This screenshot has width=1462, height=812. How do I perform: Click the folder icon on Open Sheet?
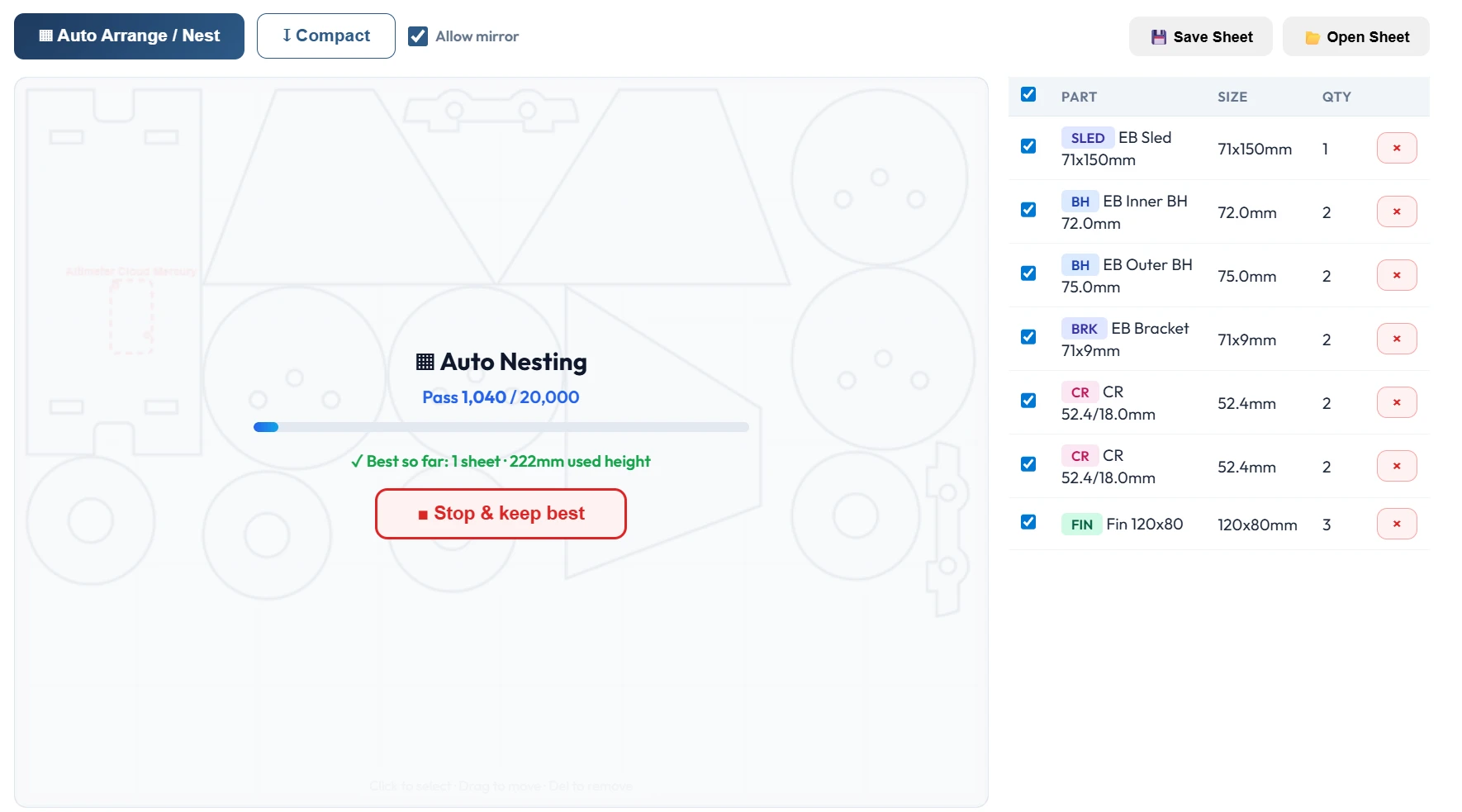(1313, 36)
